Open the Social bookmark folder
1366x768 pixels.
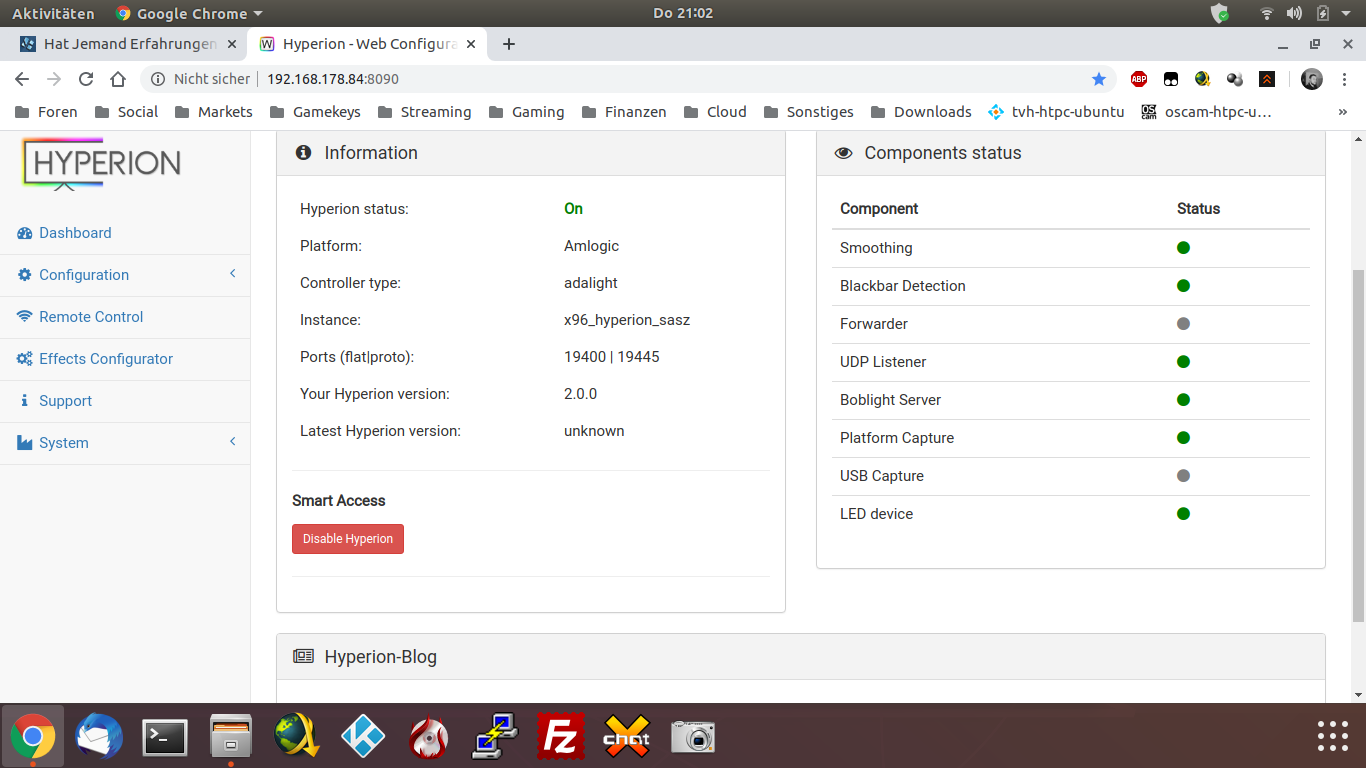(x=126, y=112)
